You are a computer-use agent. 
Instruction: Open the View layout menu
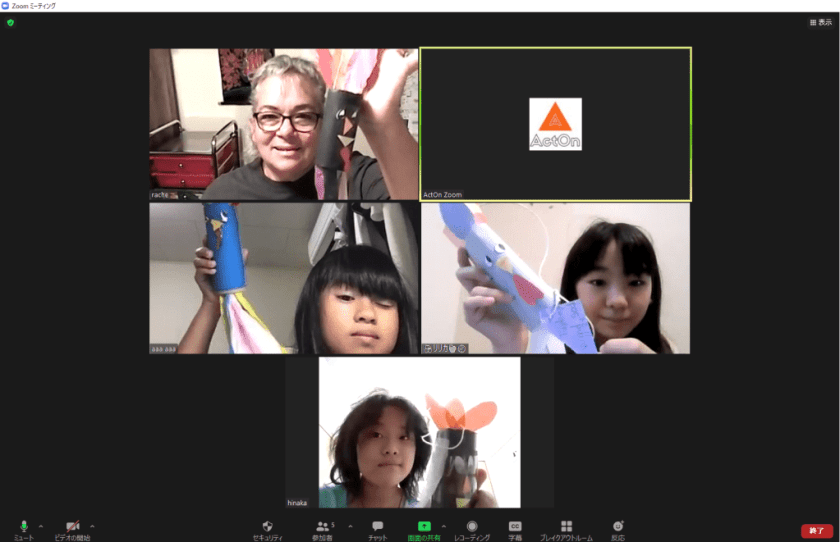[x=819, y=22]
